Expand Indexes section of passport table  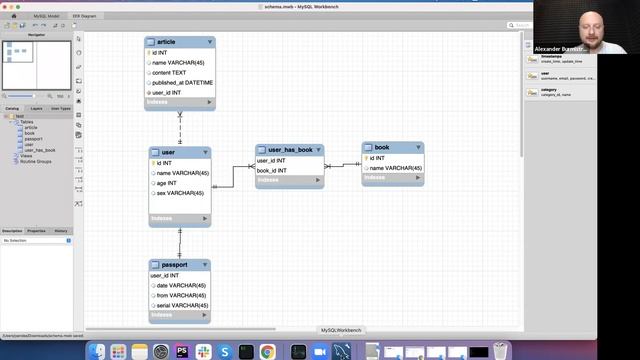[204, 315]
